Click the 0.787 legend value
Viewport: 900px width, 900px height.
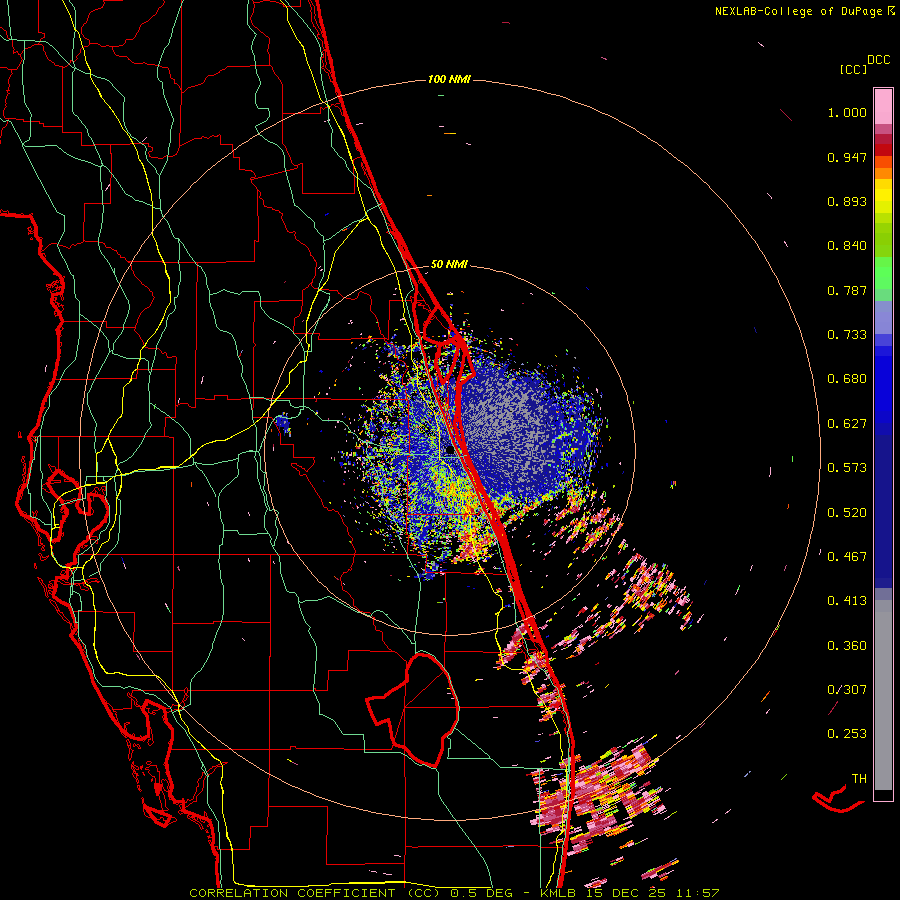pyautogui.click(x=847, y=290)
